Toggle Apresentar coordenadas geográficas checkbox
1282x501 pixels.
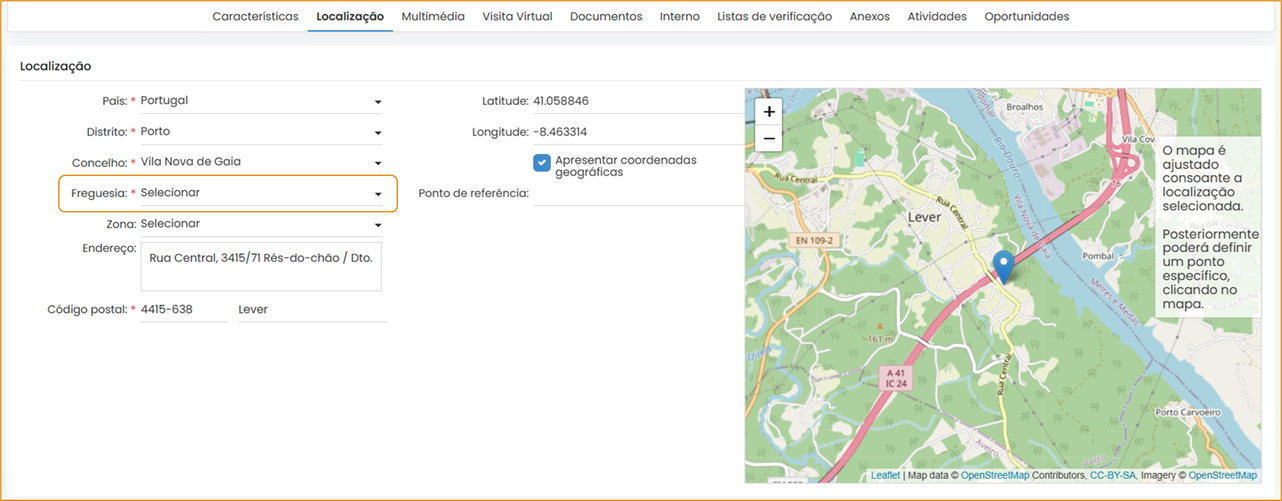542,162
